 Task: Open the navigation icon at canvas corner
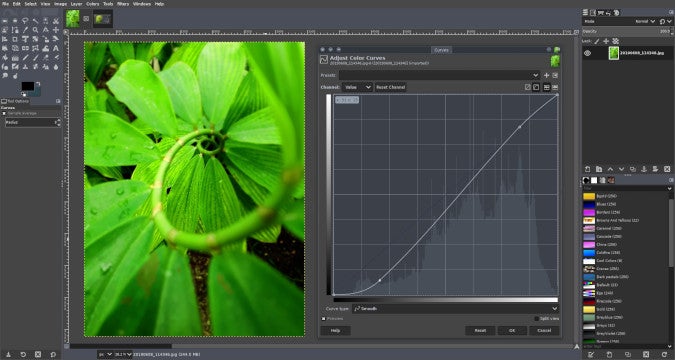coord(577,346)
